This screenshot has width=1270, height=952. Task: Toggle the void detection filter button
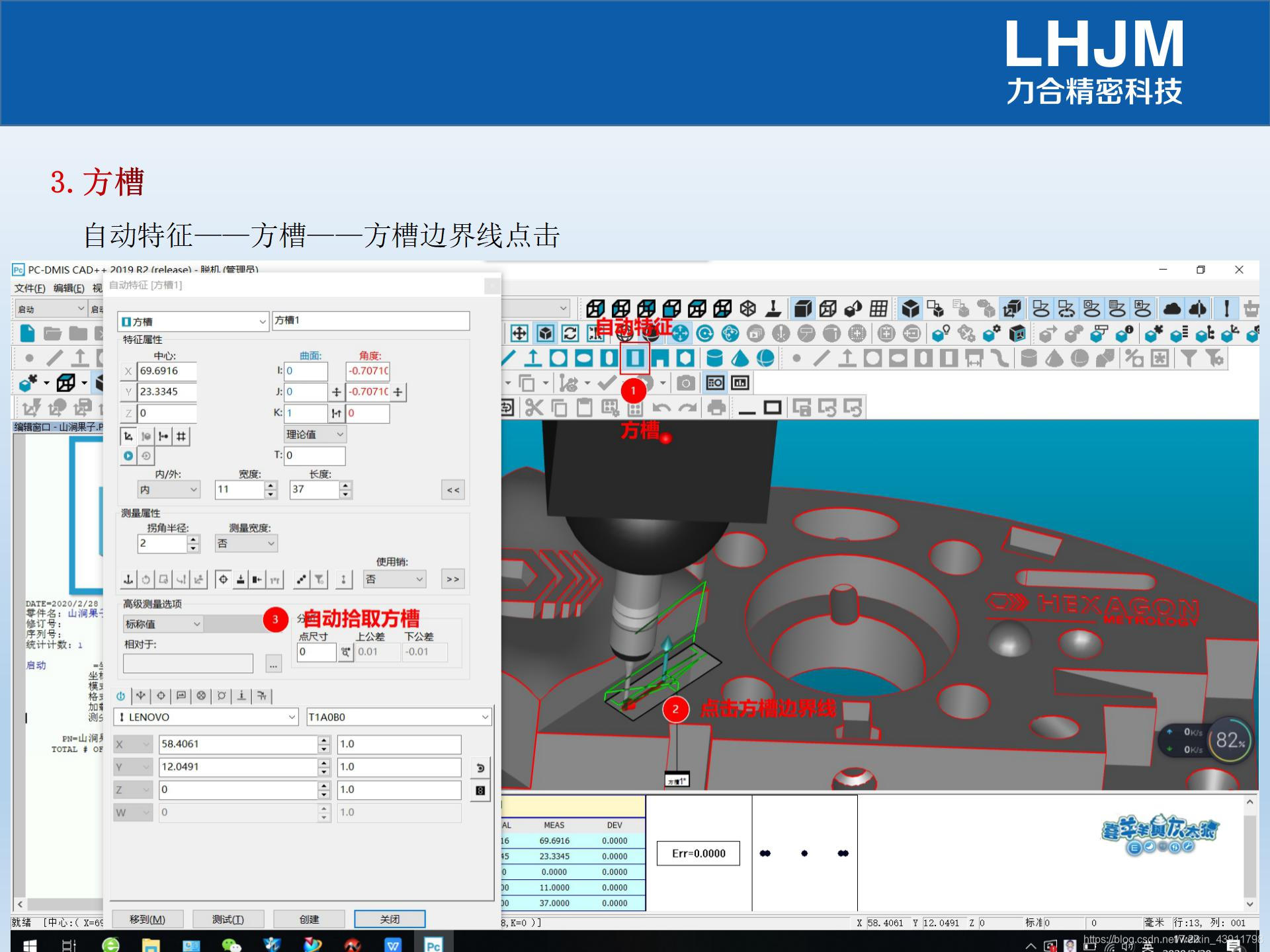[x=319, y=580]
